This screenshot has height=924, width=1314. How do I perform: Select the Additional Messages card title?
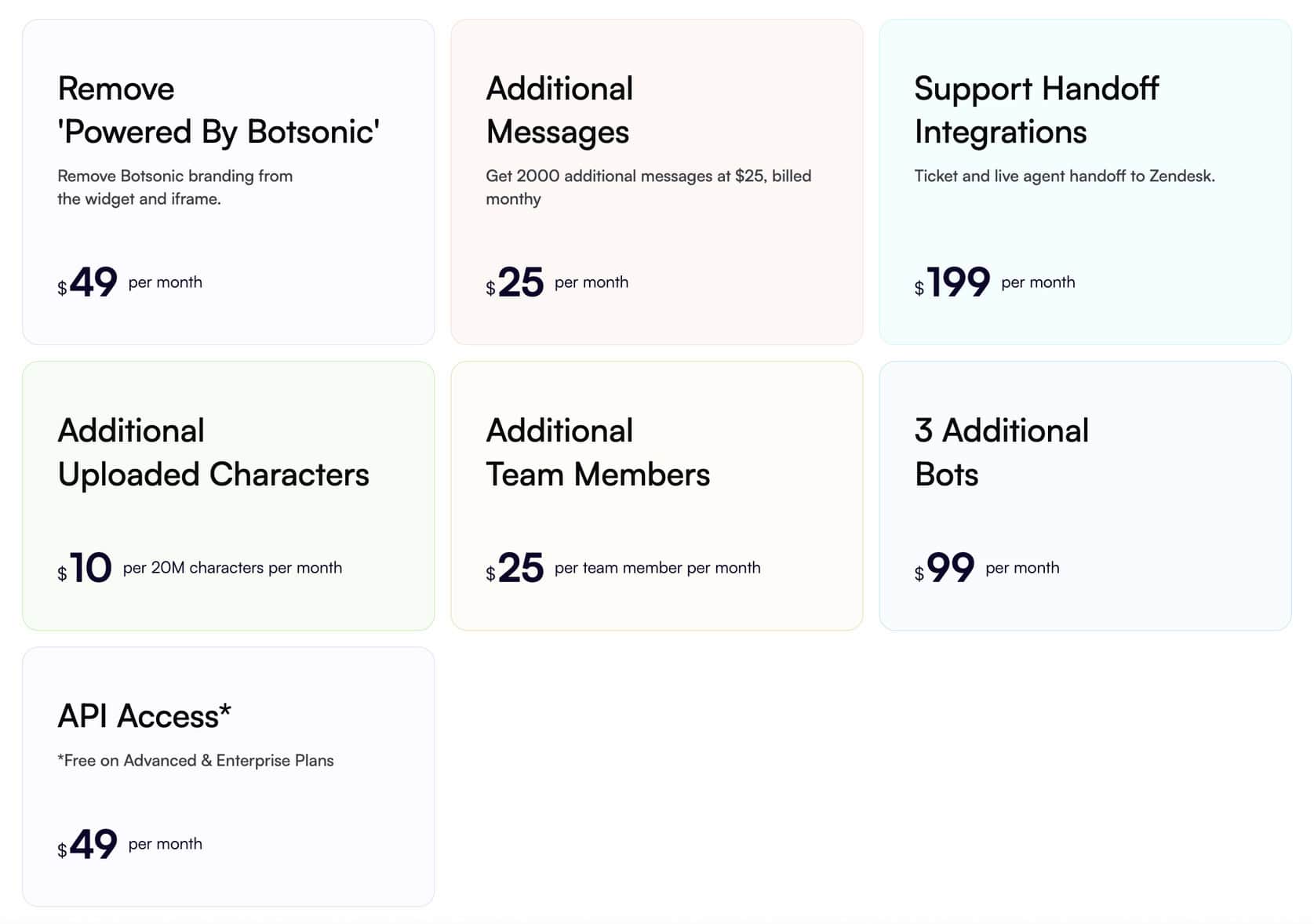(x=559, y=111)
